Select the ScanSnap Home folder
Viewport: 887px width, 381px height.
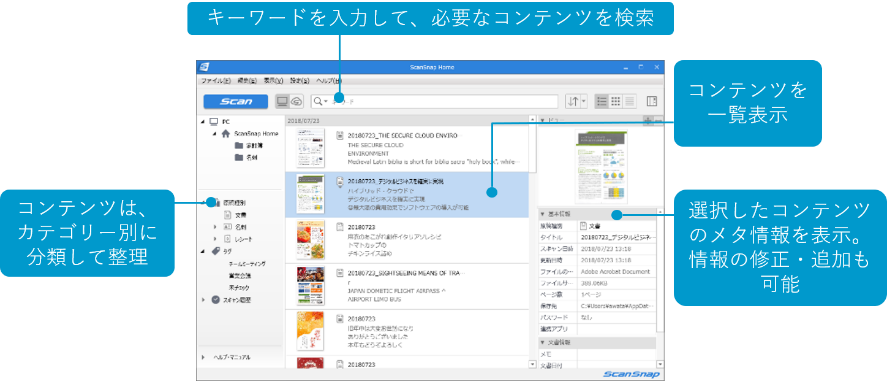pyautogui.click(x=256, y=133)
